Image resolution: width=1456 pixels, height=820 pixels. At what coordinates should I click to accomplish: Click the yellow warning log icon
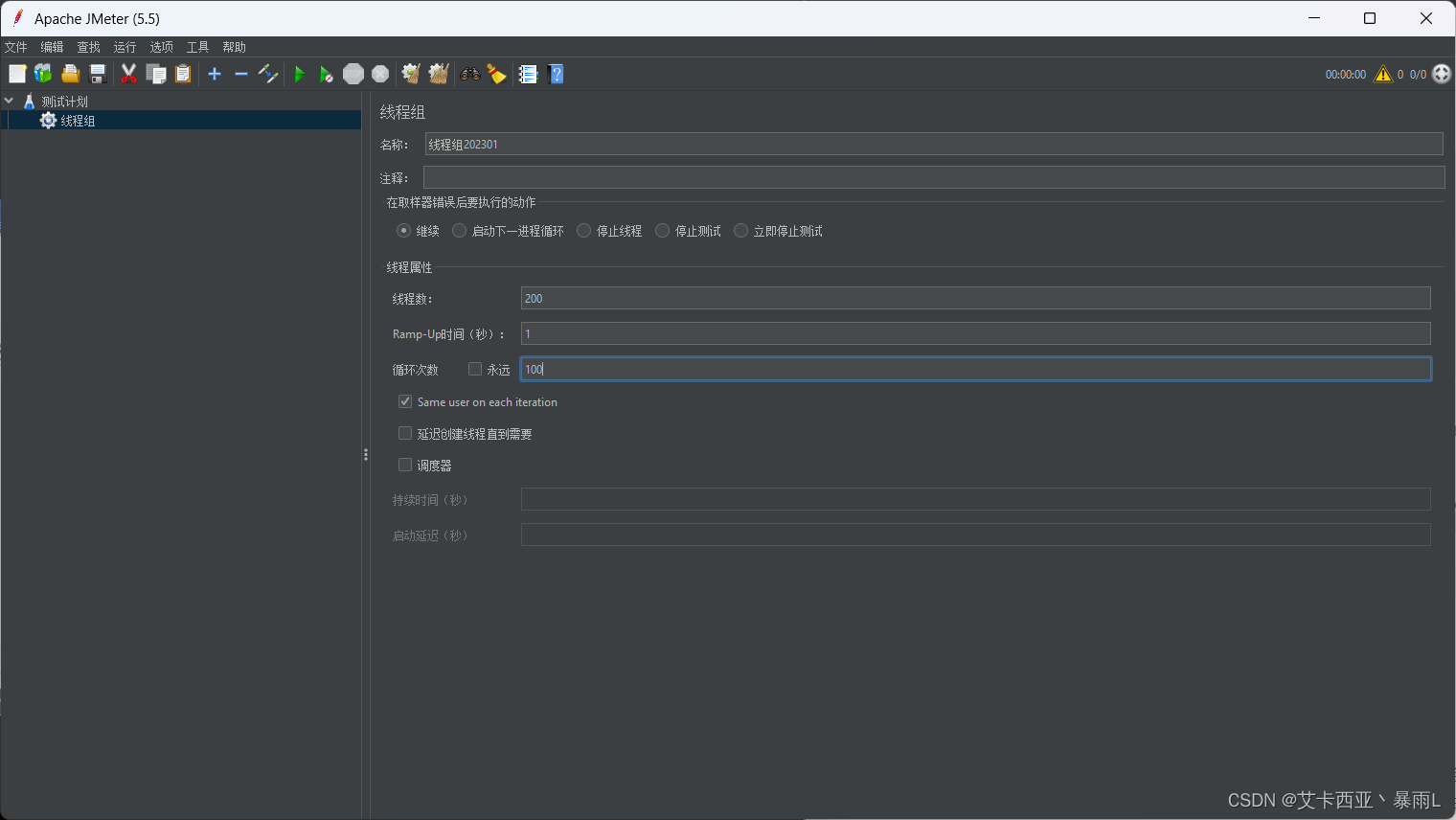pos(1383,74)
